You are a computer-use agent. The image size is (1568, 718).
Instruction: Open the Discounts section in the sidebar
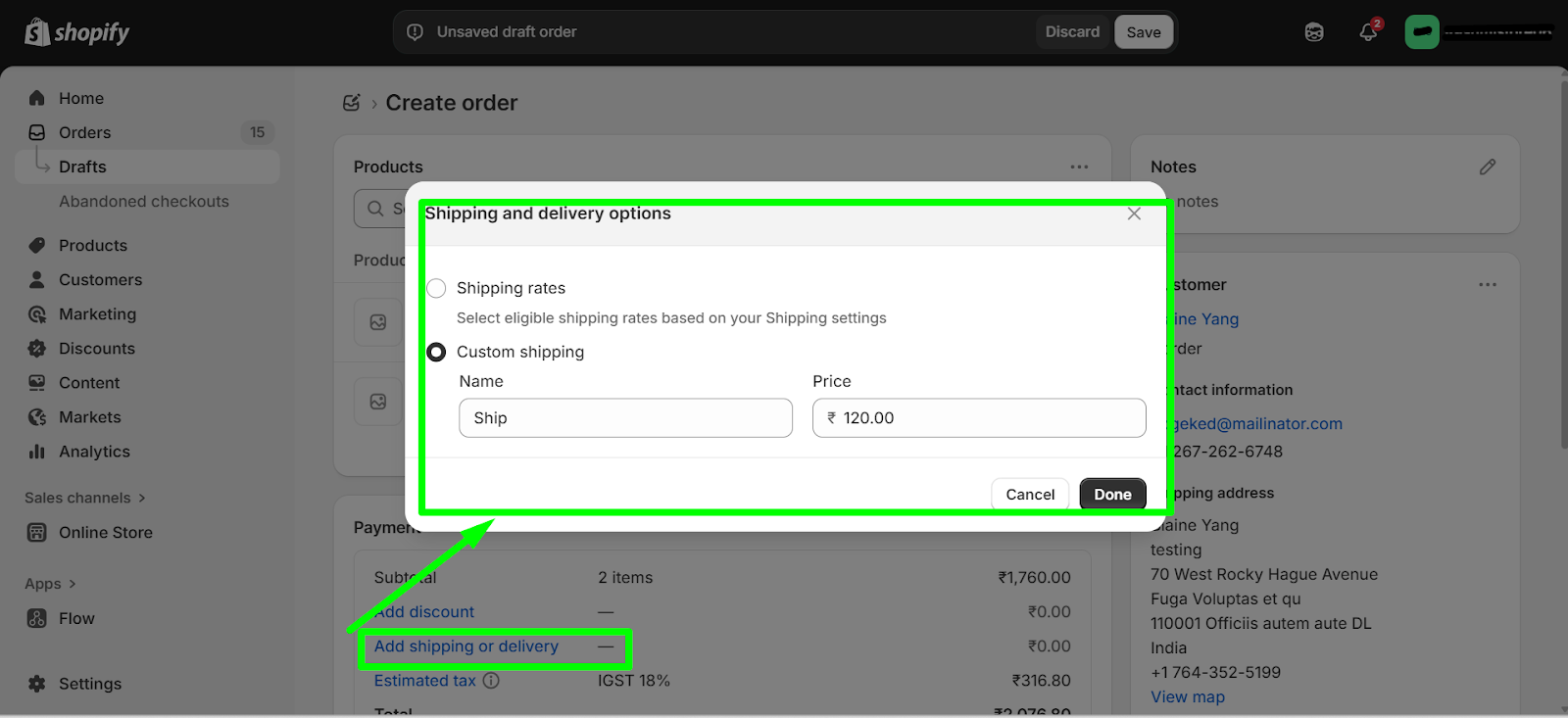96,349
